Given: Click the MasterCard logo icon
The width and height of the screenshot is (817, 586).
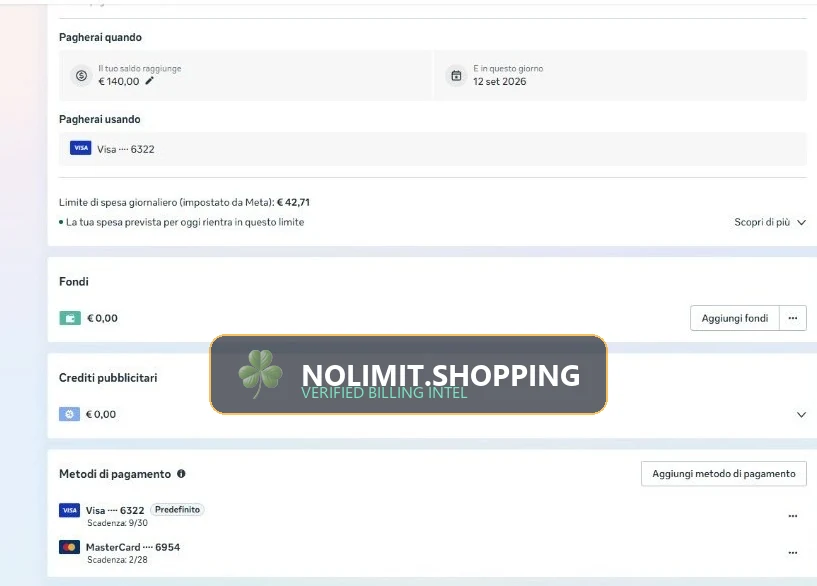Looking at the screenshot, I should tap(69, 547).
